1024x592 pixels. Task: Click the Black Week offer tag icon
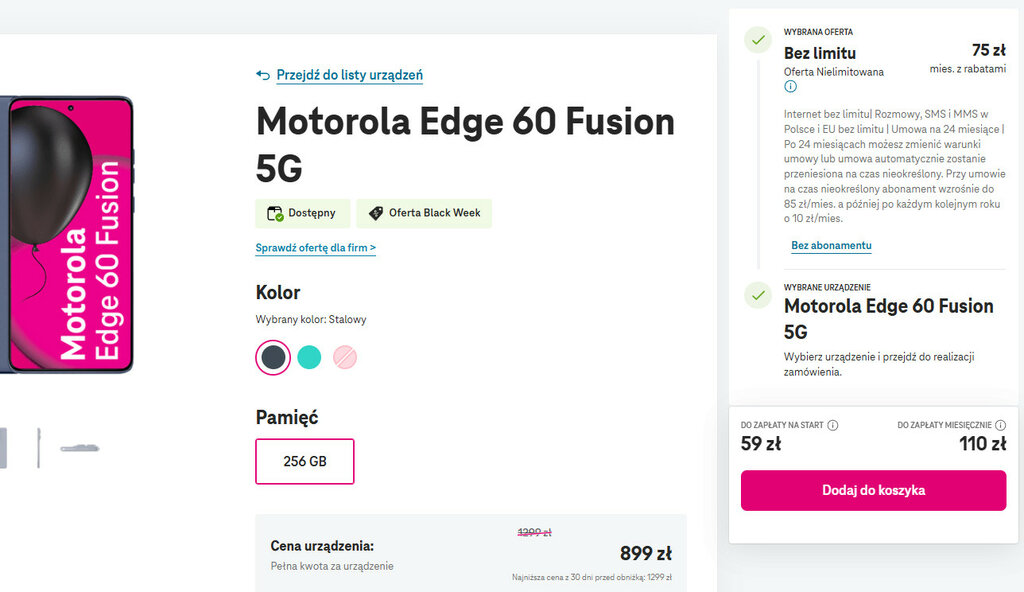[376, 213]
